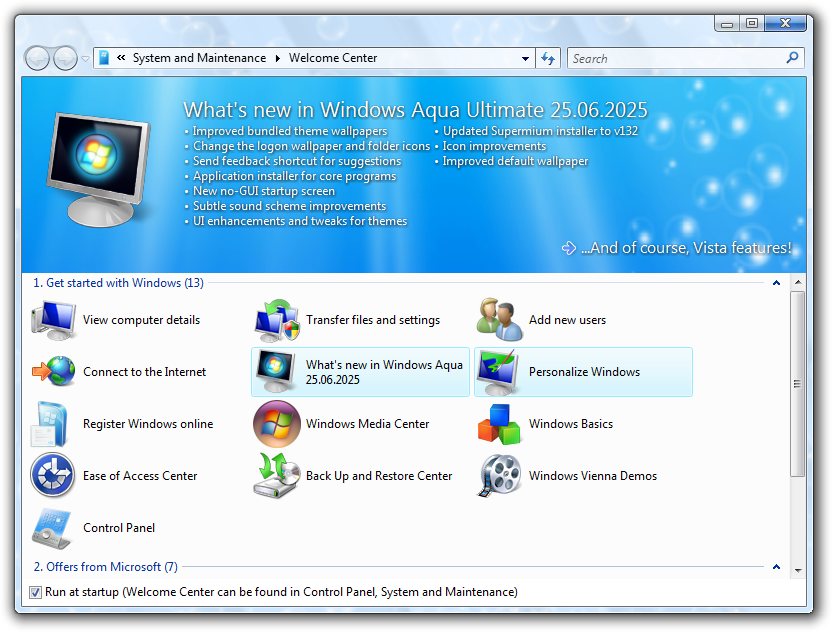Open the recent pages dropdown arrow
Viewport: 832px width, 632px height.
point(85,59)
